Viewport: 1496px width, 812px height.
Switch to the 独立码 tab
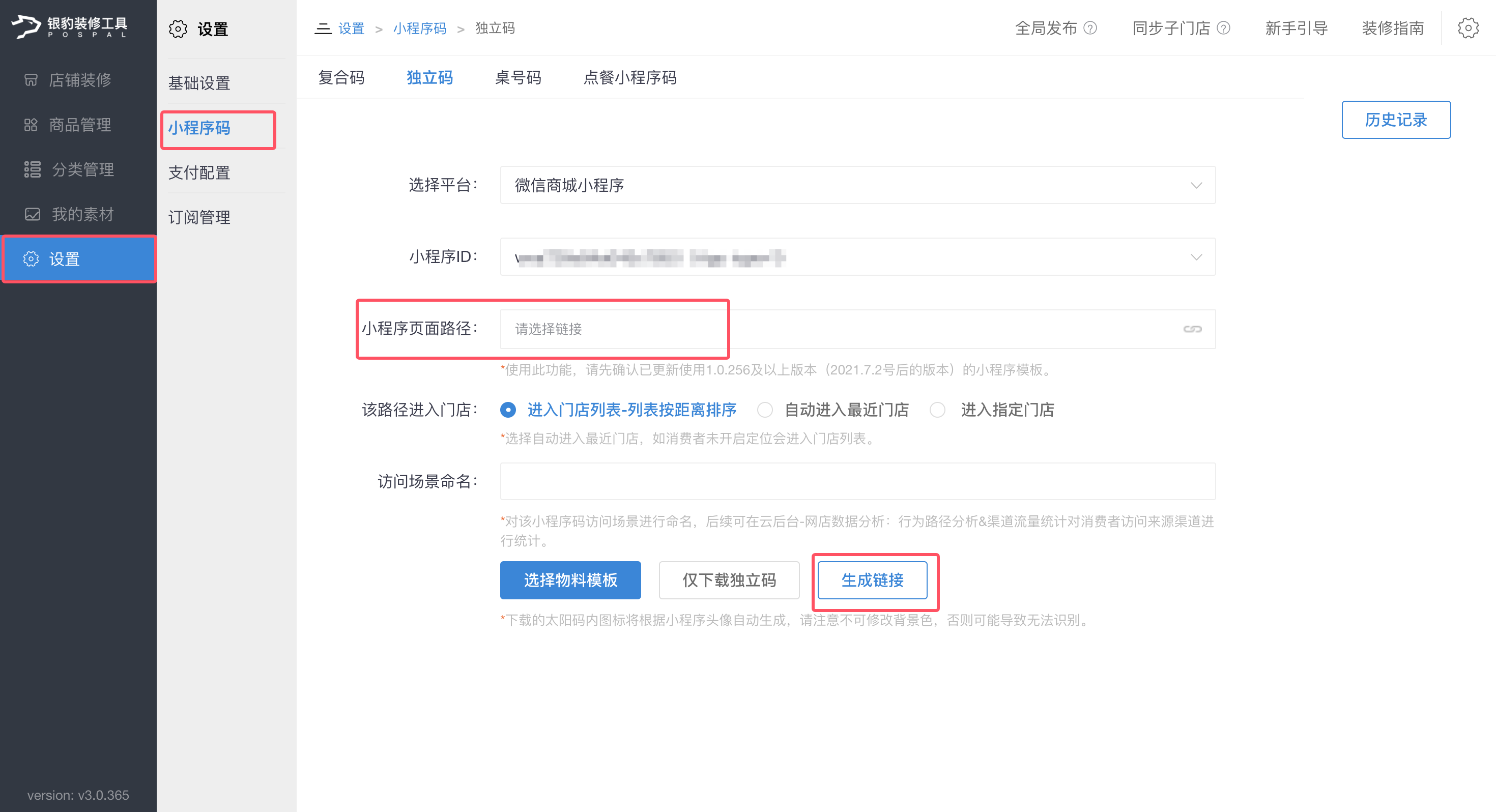click(x=430, y=78)
